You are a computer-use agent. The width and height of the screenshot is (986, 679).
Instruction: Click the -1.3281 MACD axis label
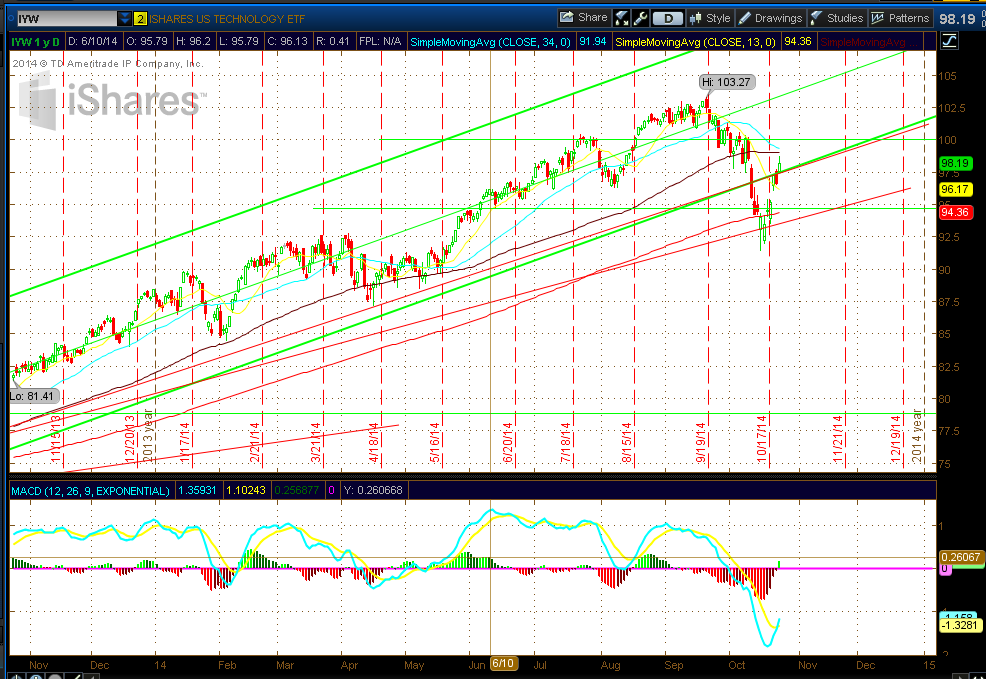tap(960, 625)
